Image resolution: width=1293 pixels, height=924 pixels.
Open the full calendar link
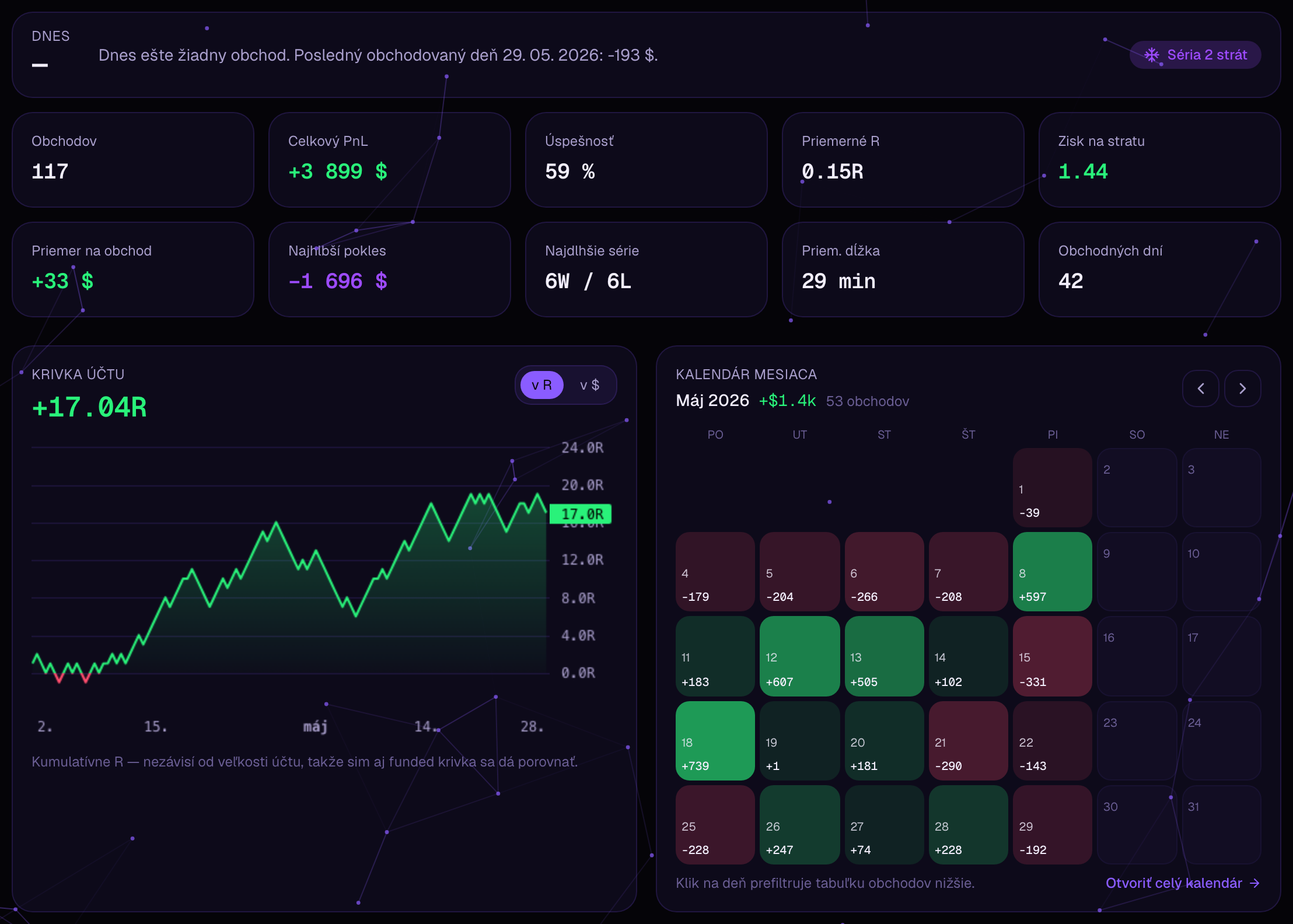point(1183,883)
